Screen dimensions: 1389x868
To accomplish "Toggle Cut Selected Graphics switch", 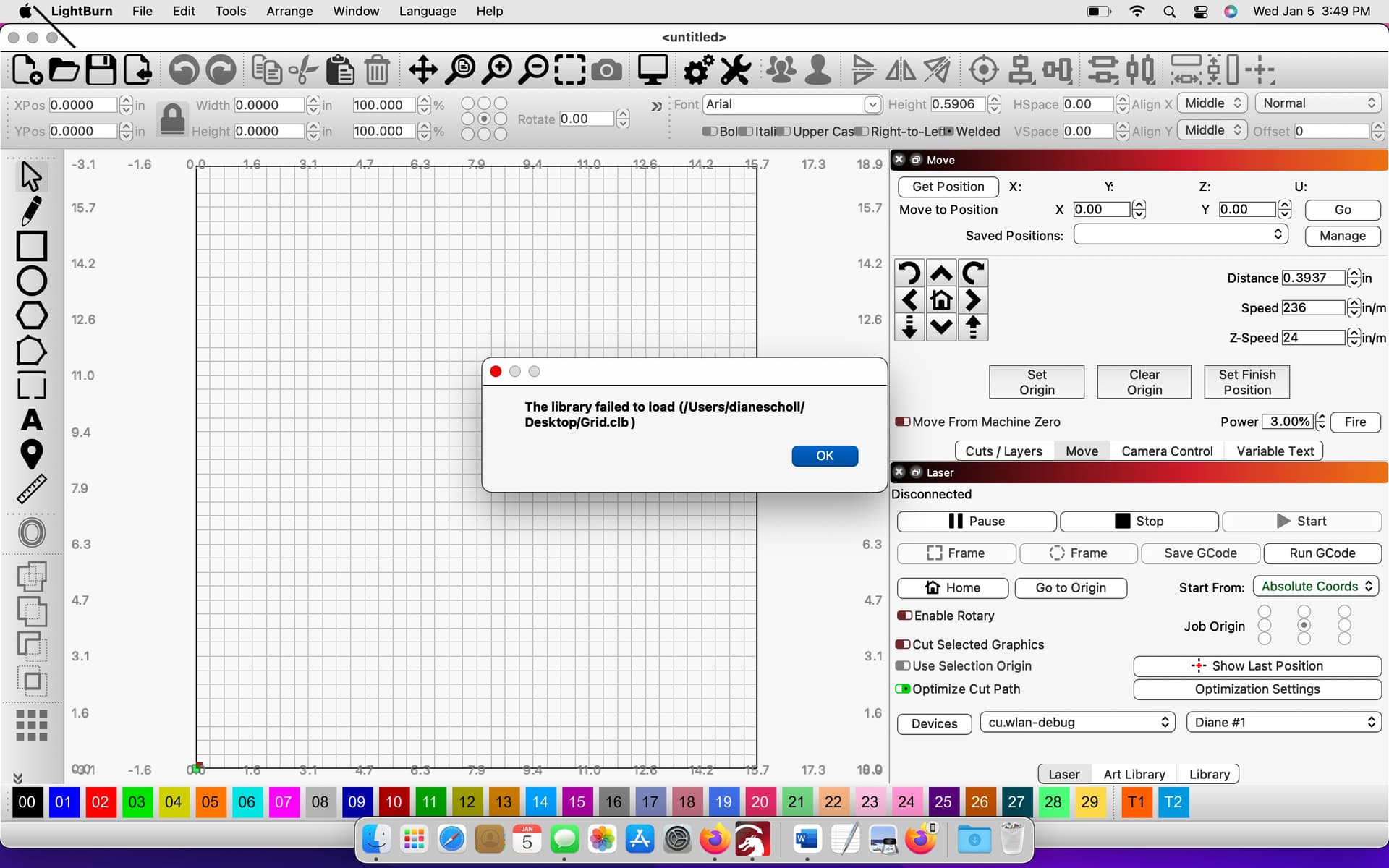I will 903,644.
